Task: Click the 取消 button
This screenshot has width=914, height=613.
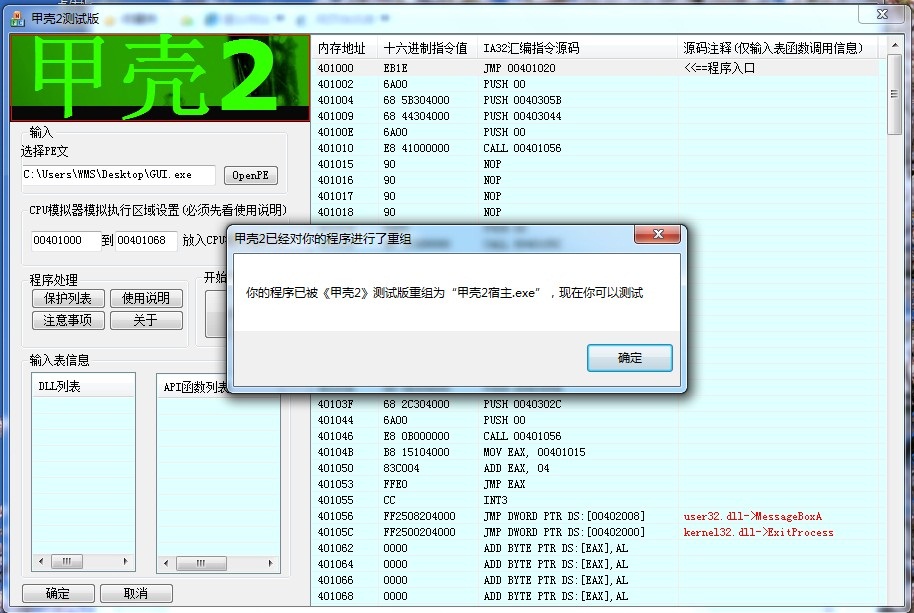Action: tap(136, 593)
